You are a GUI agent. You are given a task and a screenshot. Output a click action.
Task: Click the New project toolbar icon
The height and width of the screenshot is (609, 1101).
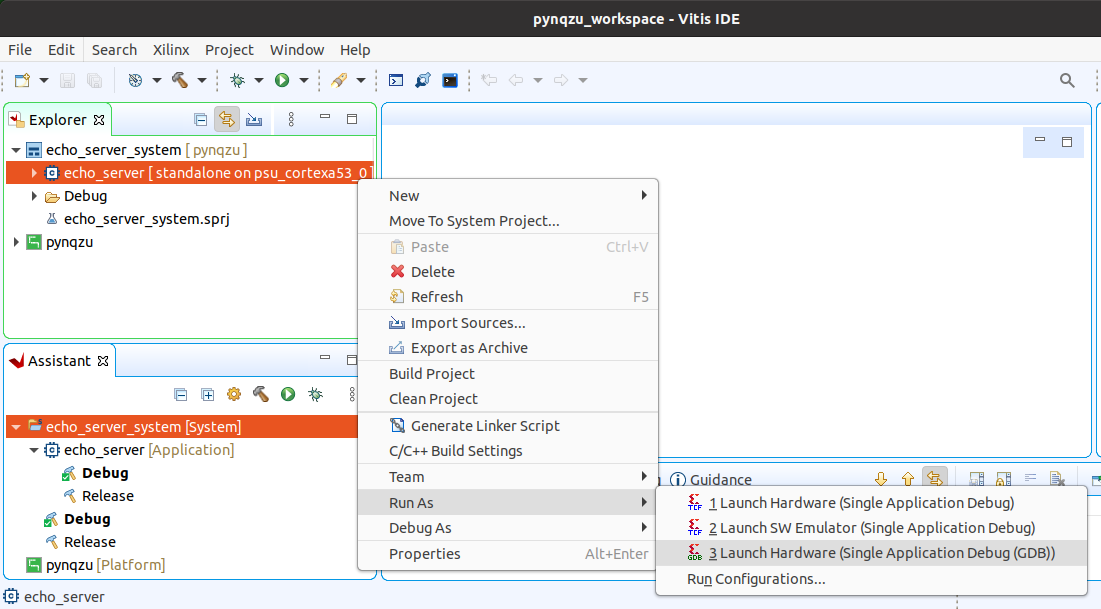[22, 80]
